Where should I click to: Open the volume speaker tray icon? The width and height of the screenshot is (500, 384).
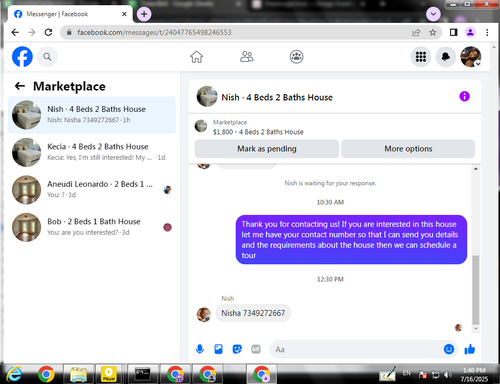(x=449, y=375)
